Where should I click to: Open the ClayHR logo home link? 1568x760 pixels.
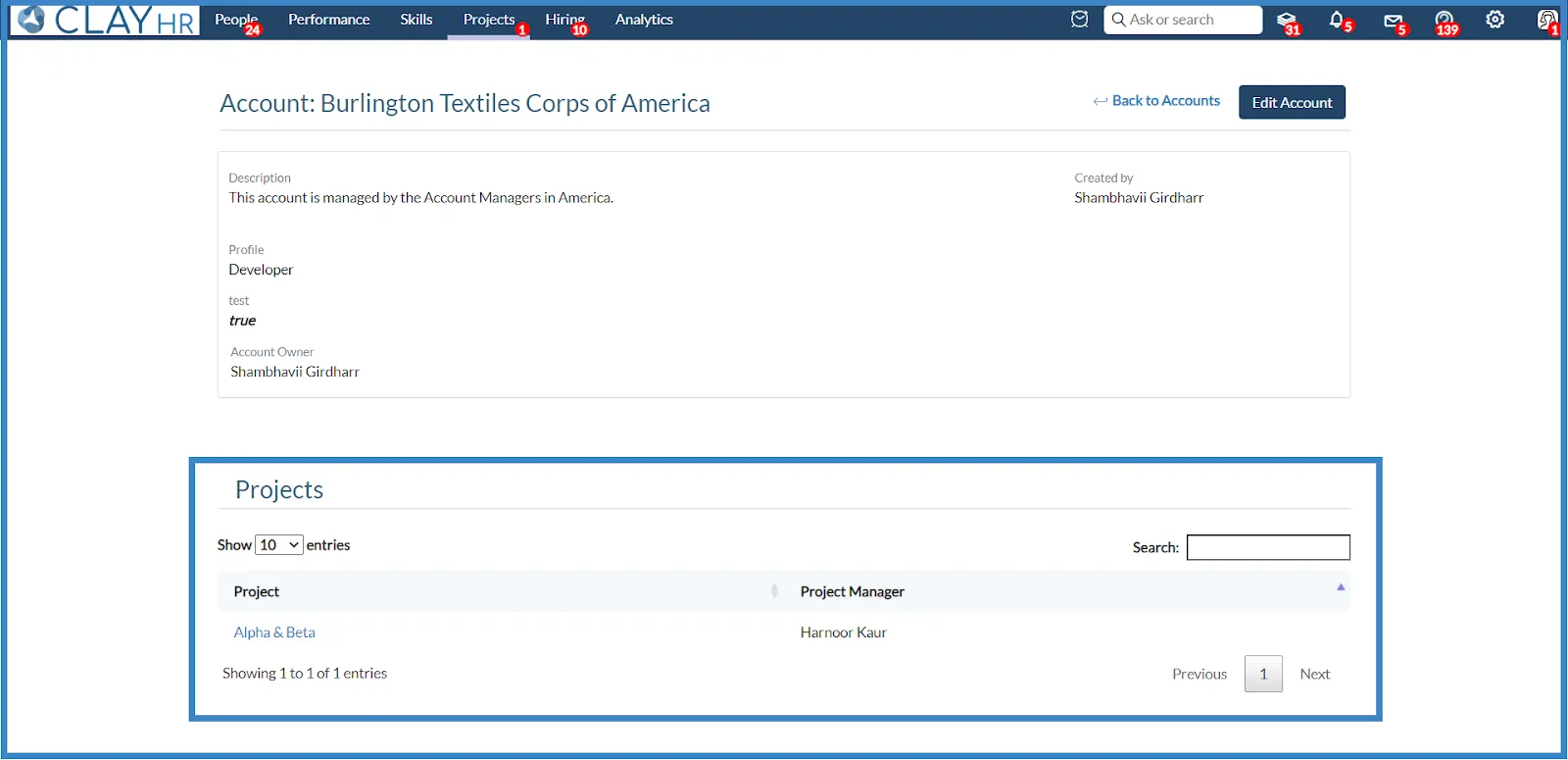click(106, 21)
